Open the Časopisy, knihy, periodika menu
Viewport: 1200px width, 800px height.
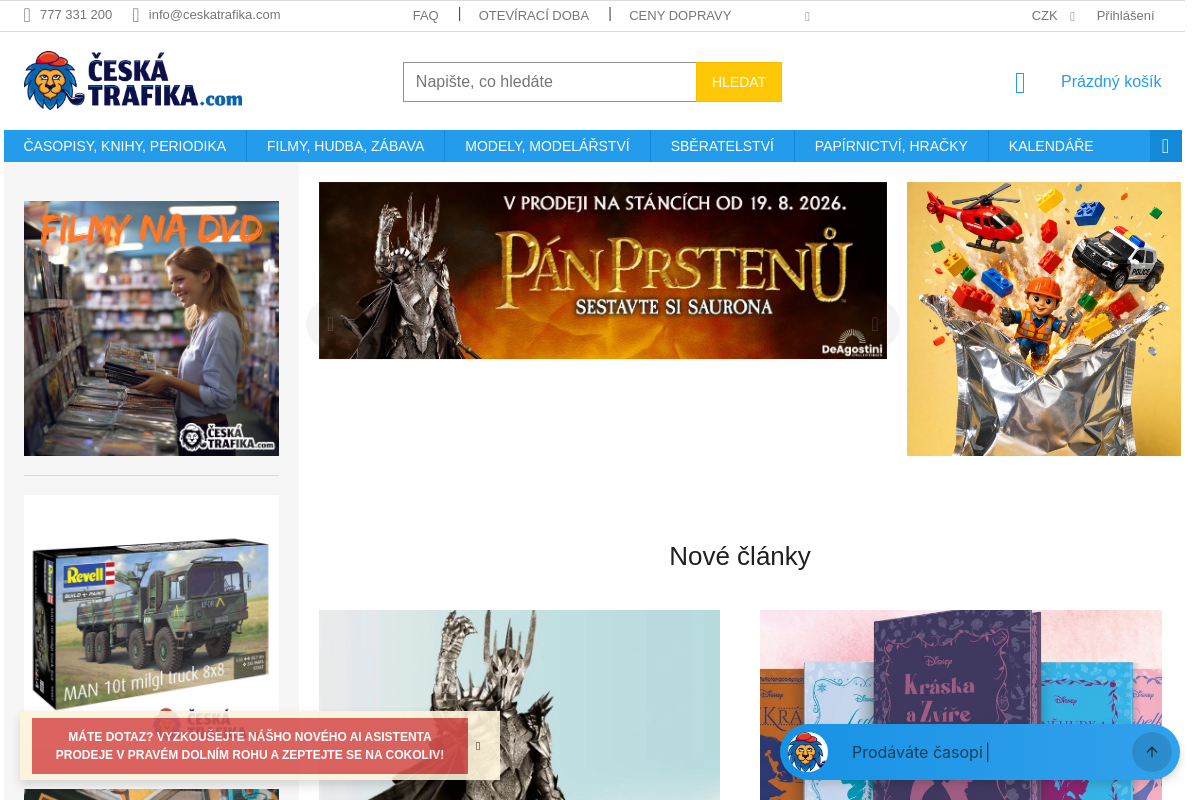(x=125, y=146)
